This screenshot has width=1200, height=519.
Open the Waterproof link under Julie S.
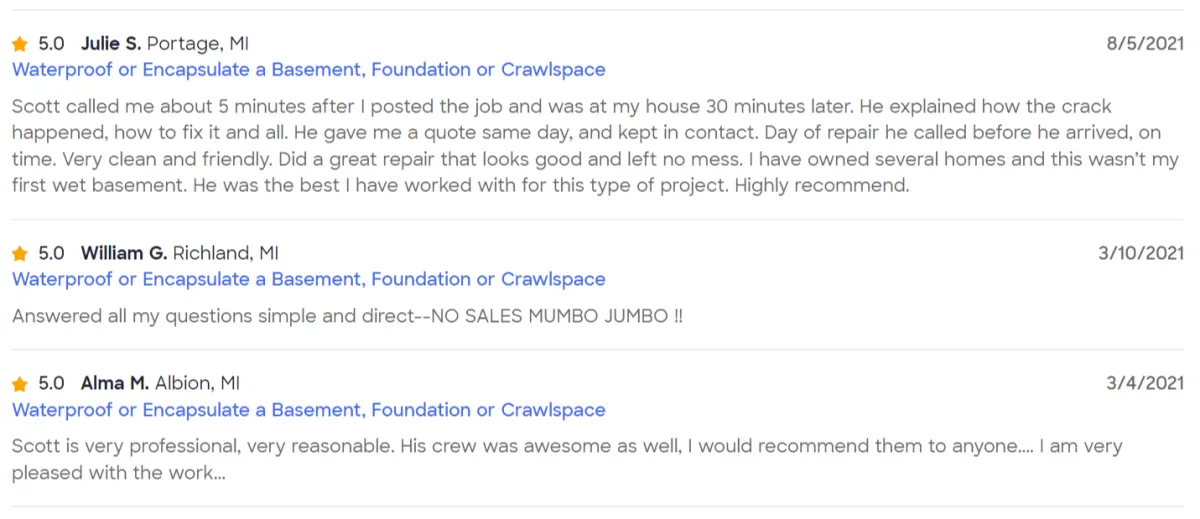click(309, 70)
